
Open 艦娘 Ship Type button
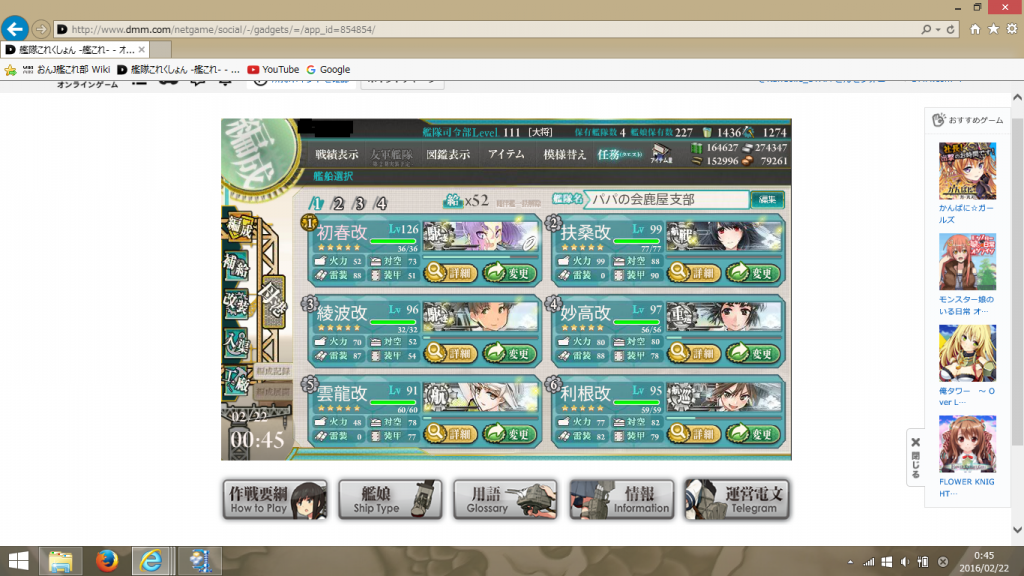click(391, 500)
